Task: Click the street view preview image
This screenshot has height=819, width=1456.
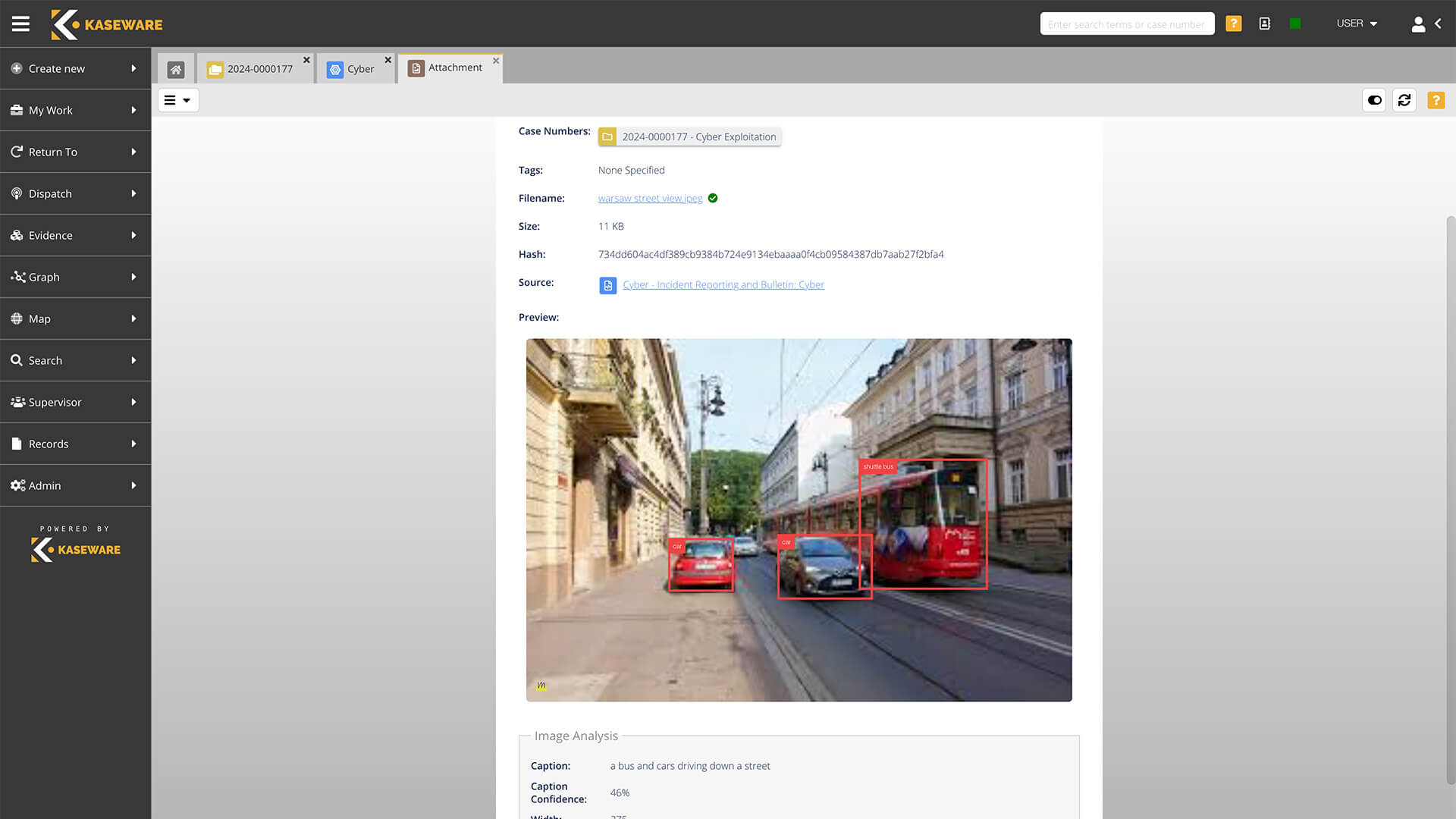Action: pos(799,519)
